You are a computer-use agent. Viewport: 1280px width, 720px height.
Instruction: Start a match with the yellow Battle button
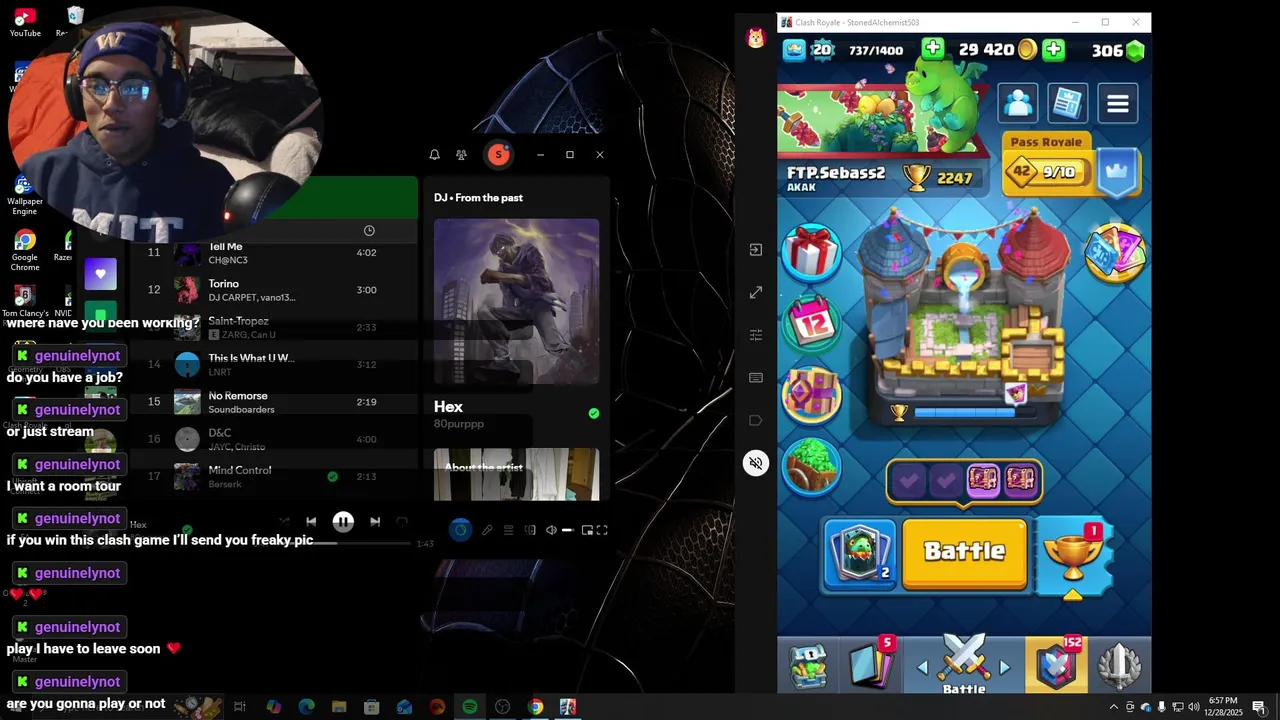[964, 553]
